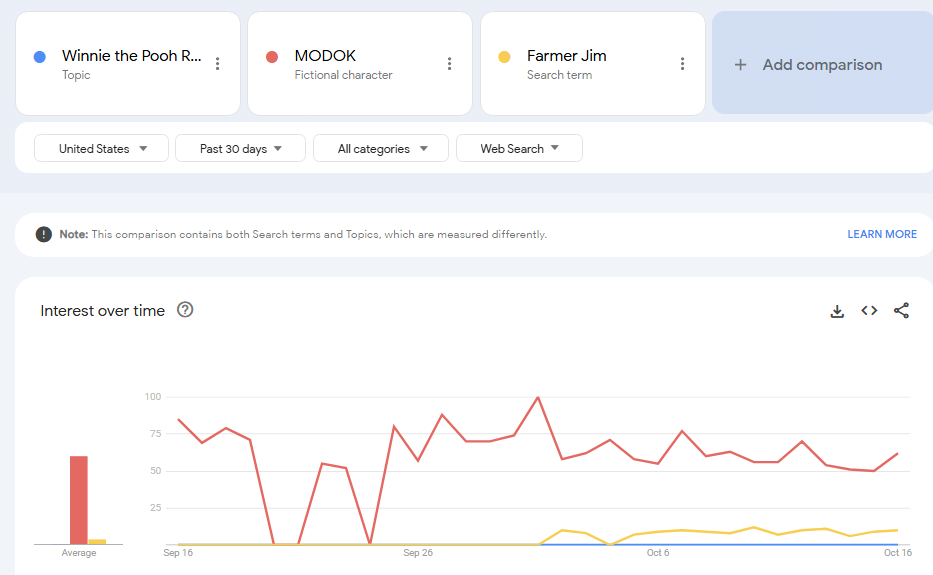Click the Oct 16 axis label
The width and height of the screenshot is (933, 575).
898,553
